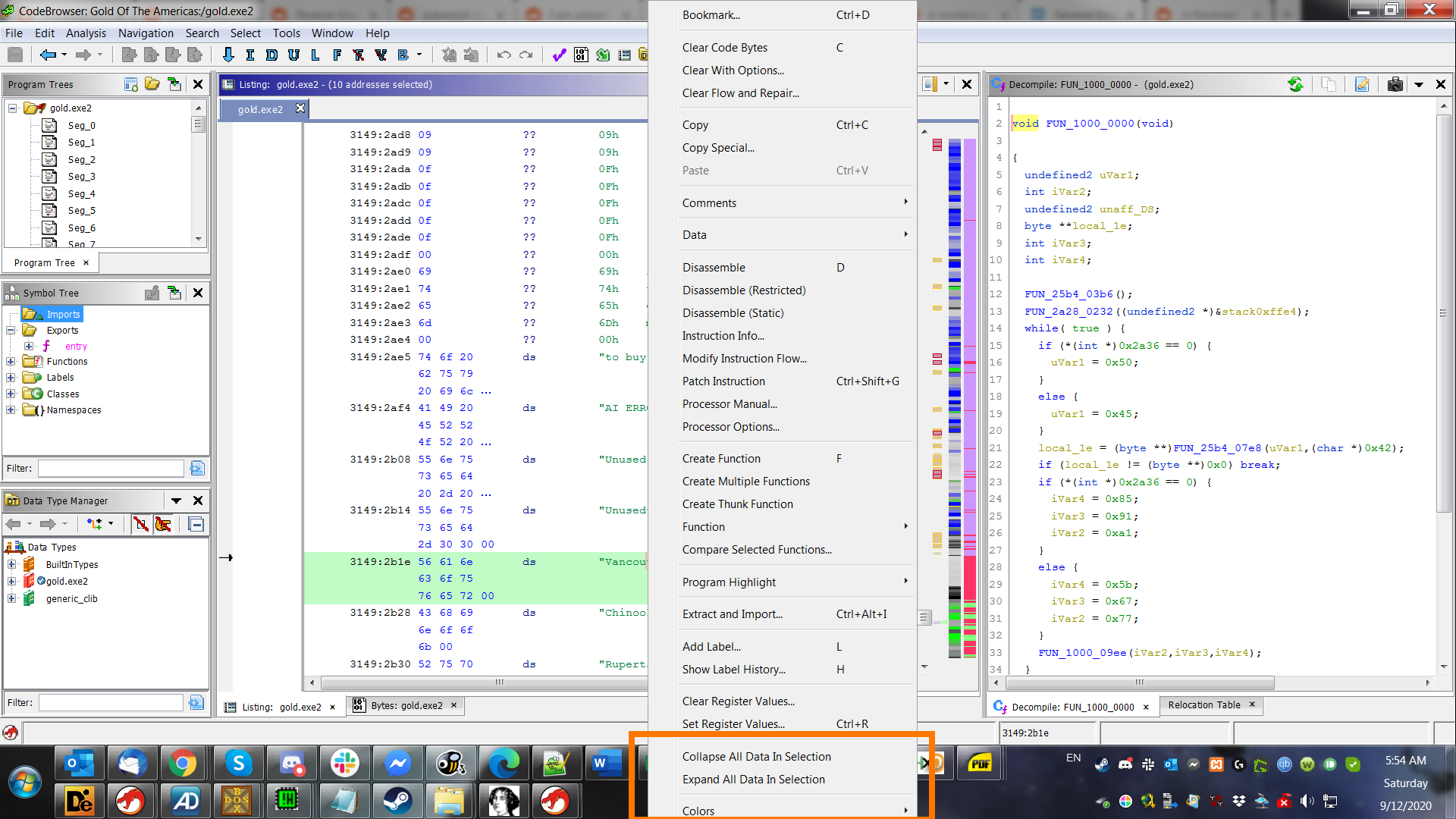Collapse gold.exe2 root in Program Trees
Viewport: 1456px width, 819px height.
click(12, 108)
